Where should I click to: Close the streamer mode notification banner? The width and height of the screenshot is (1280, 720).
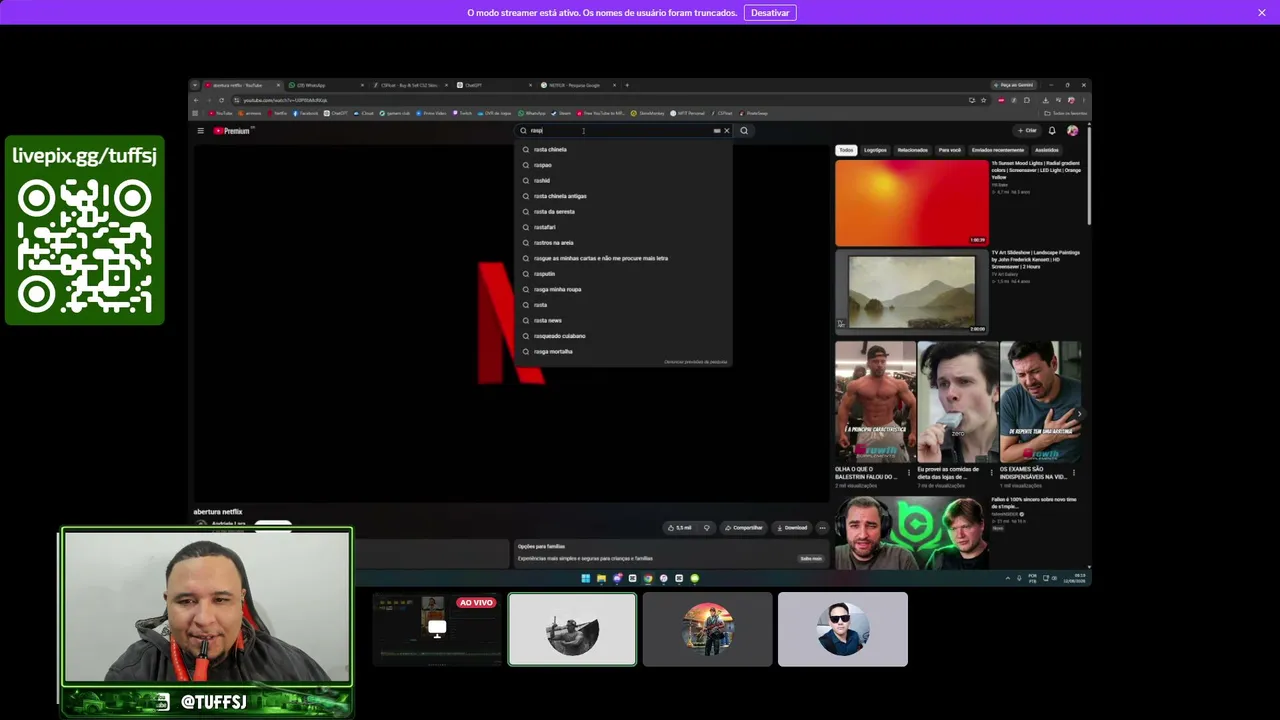pos(1262,13)
